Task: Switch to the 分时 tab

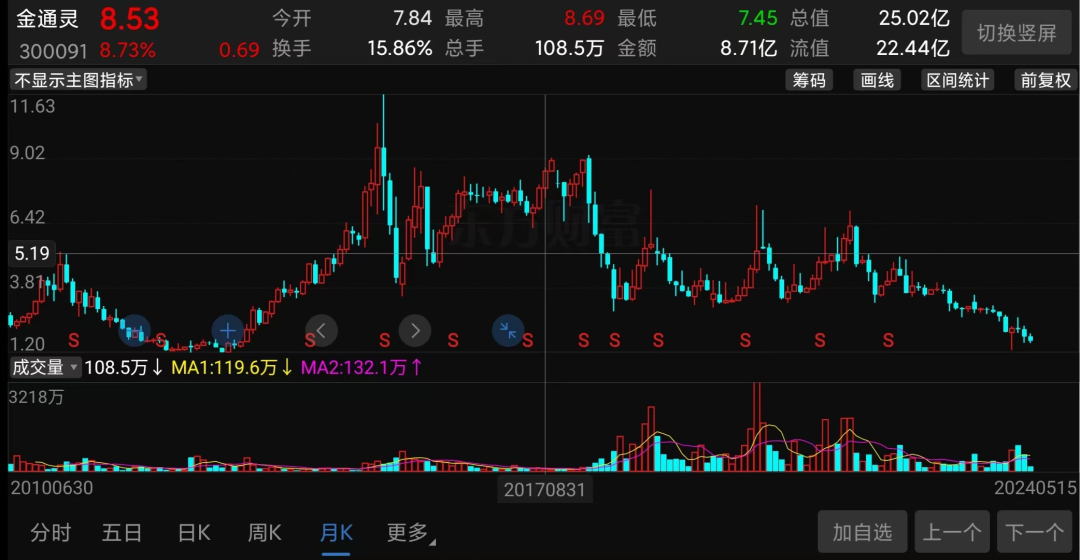Action: coord(51,532)
